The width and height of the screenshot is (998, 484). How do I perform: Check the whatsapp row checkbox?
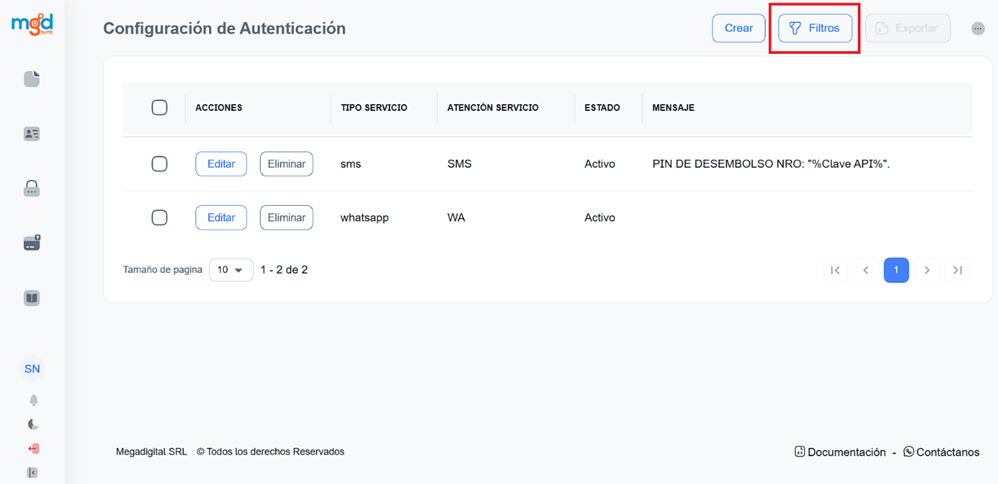159,217
